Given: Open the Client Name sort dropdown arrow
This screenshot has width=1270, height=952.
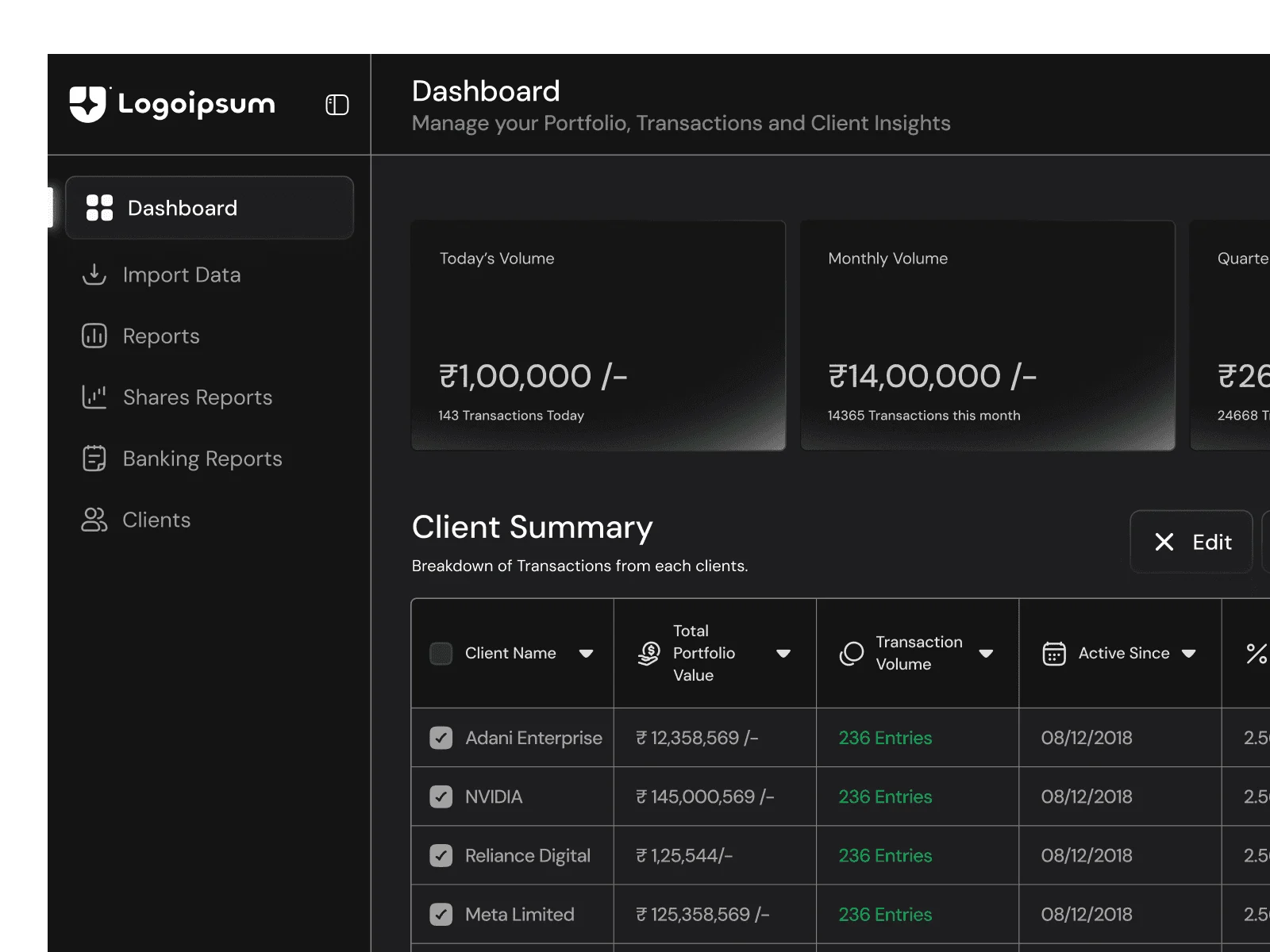Looking at the screenshot, I should point(587,653).
